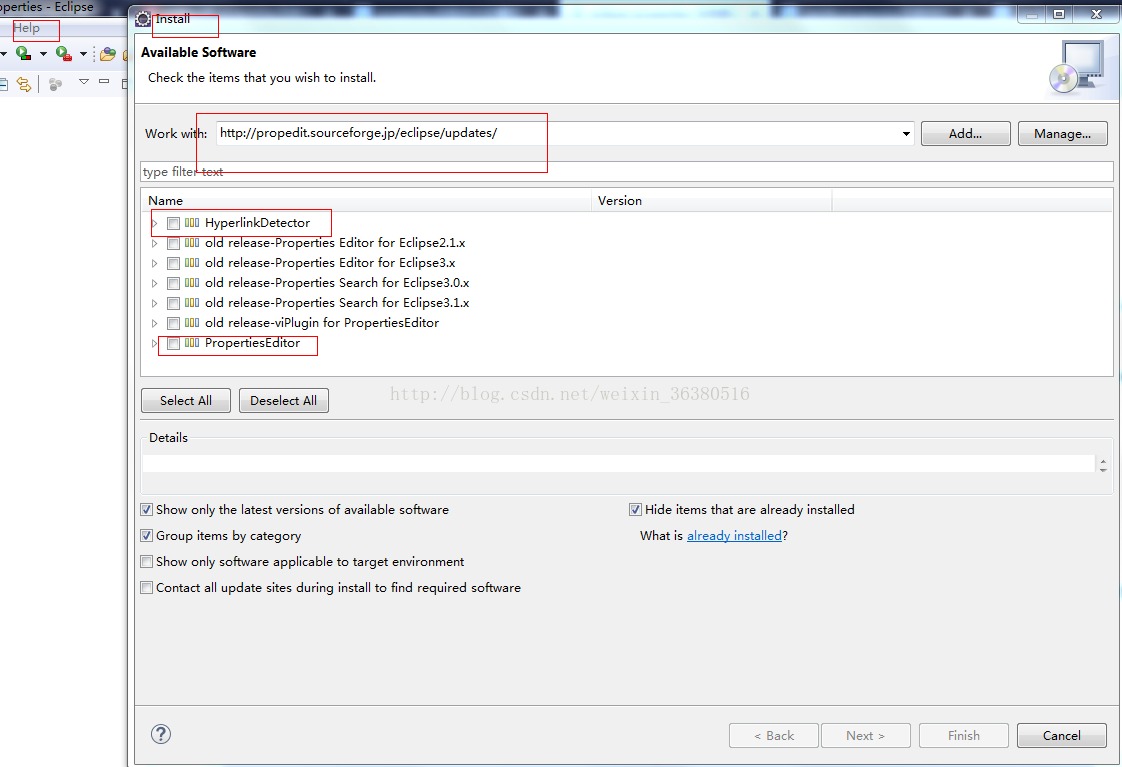Click category icon of Properties Editor for Eclipse2.1.x
The image size is (1122, 767).
coord(192,243)
